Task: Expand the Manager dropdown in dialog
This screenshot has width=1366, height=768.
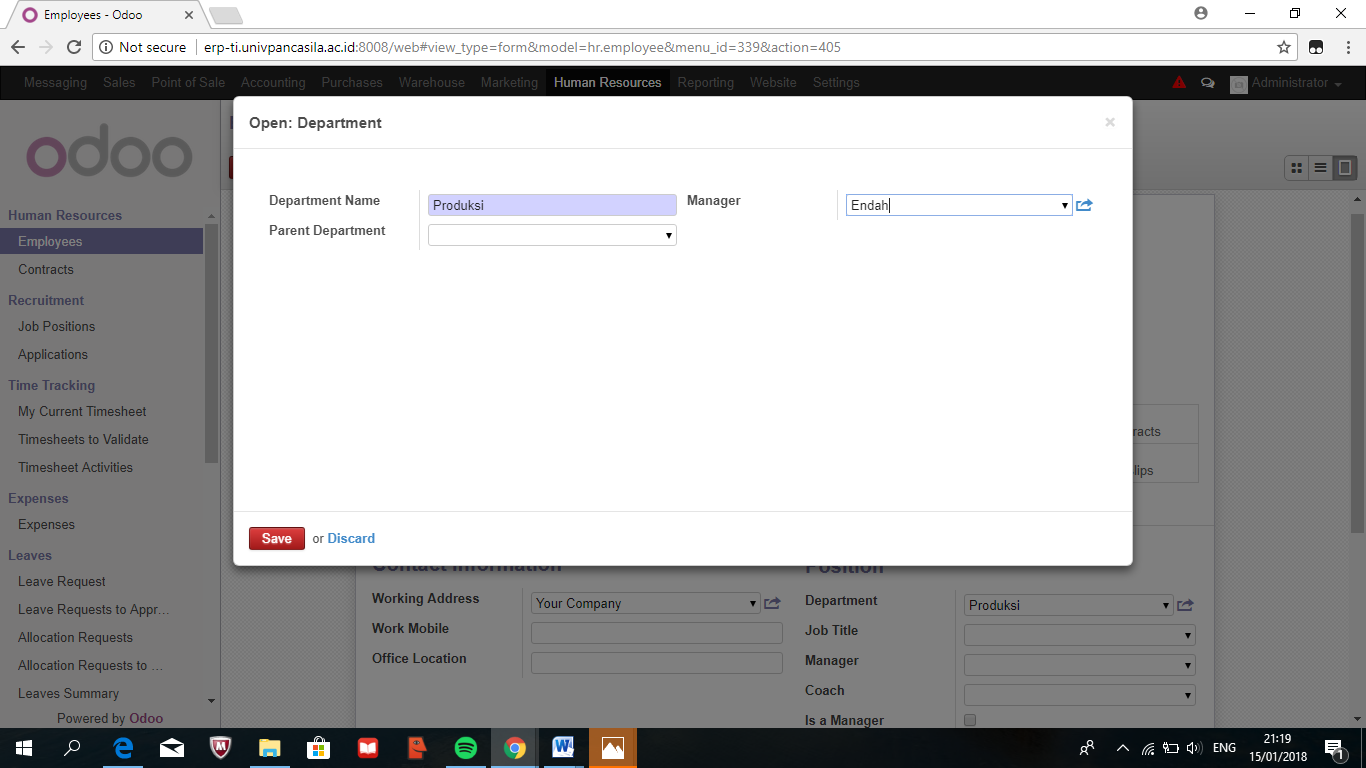Action: 1064,206
